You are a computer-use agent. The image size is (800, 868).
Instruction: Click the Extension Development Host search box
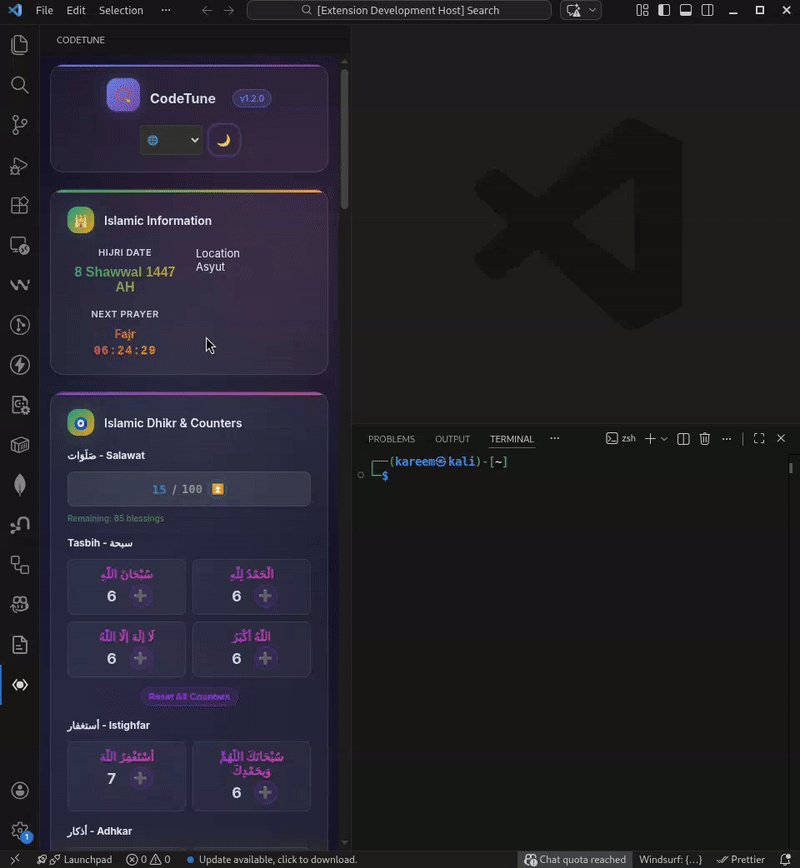click(399, 10)
